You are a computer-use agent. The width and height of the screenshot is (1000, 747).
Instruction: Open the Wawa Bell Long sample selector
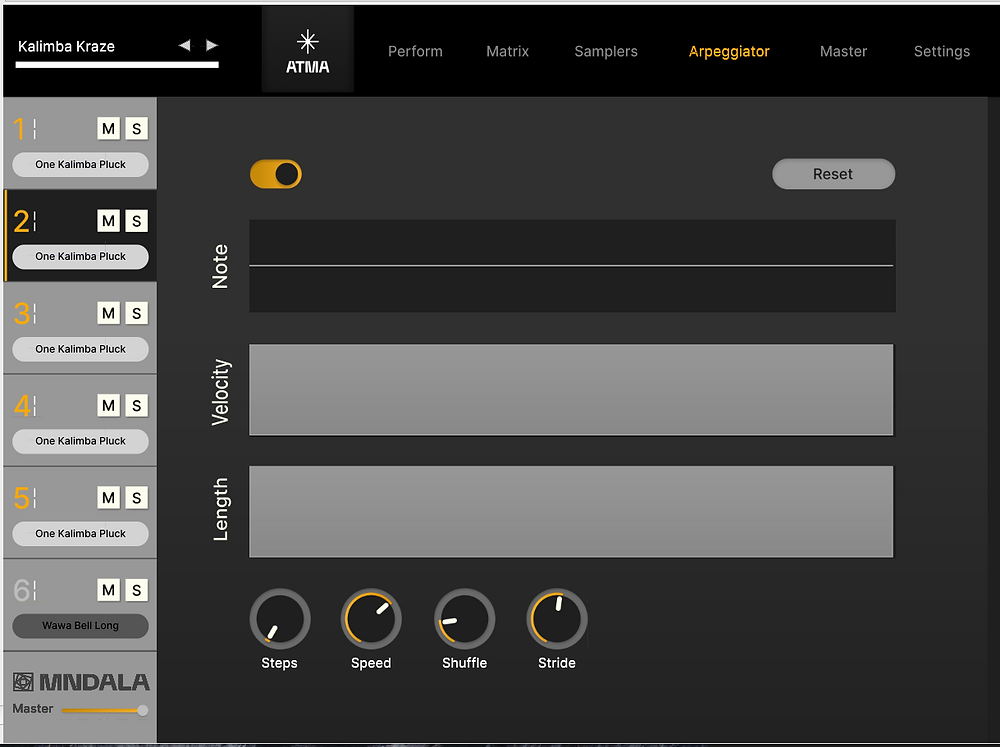point(80,626)
